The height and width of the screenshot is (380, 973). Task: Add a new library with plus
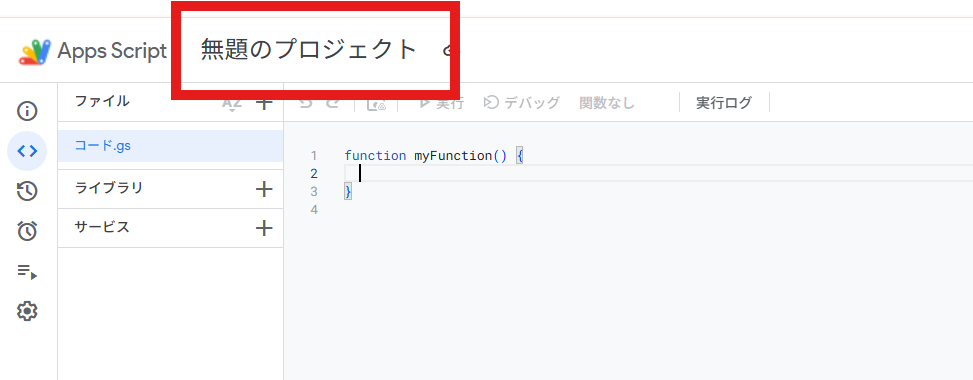pos(264,189)
